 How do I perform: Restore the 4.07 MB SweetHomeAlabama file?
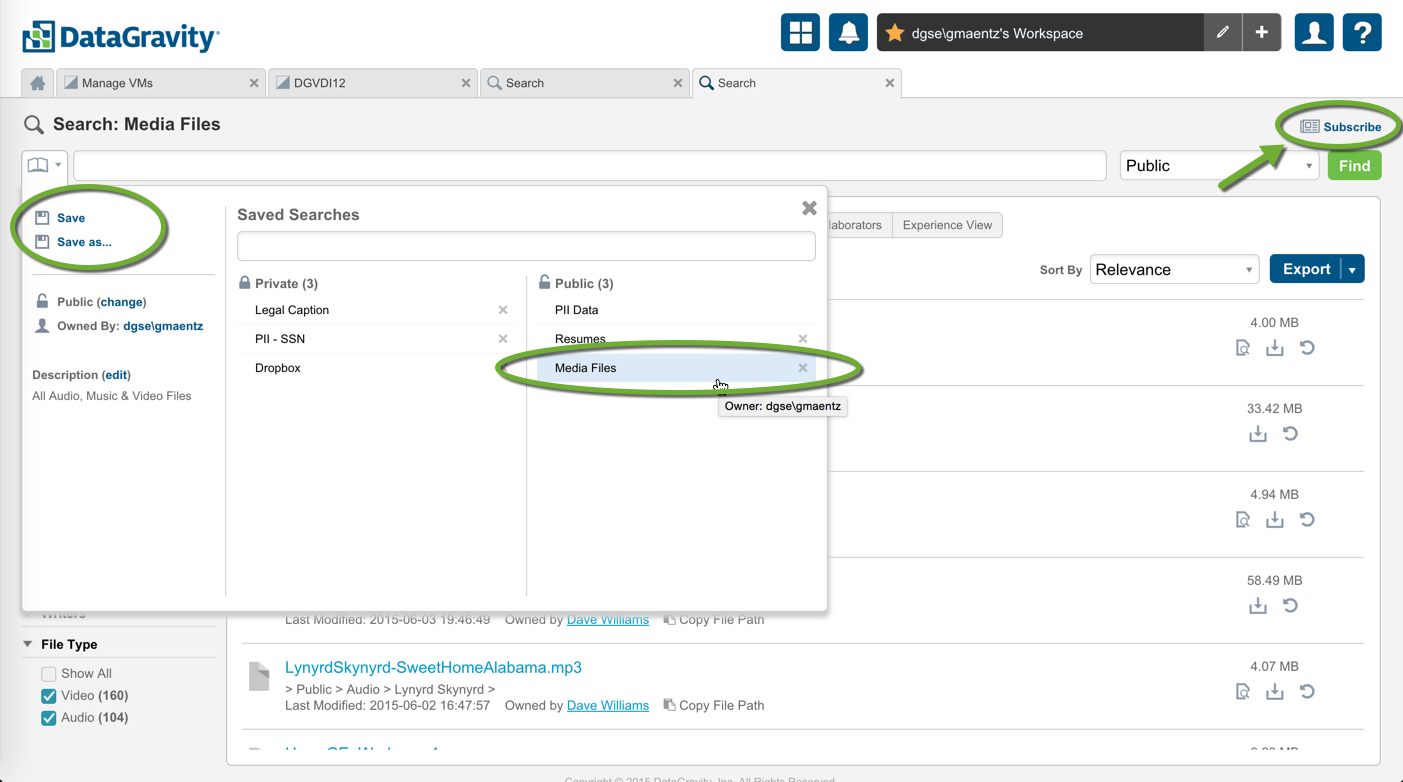point(1306,692)
